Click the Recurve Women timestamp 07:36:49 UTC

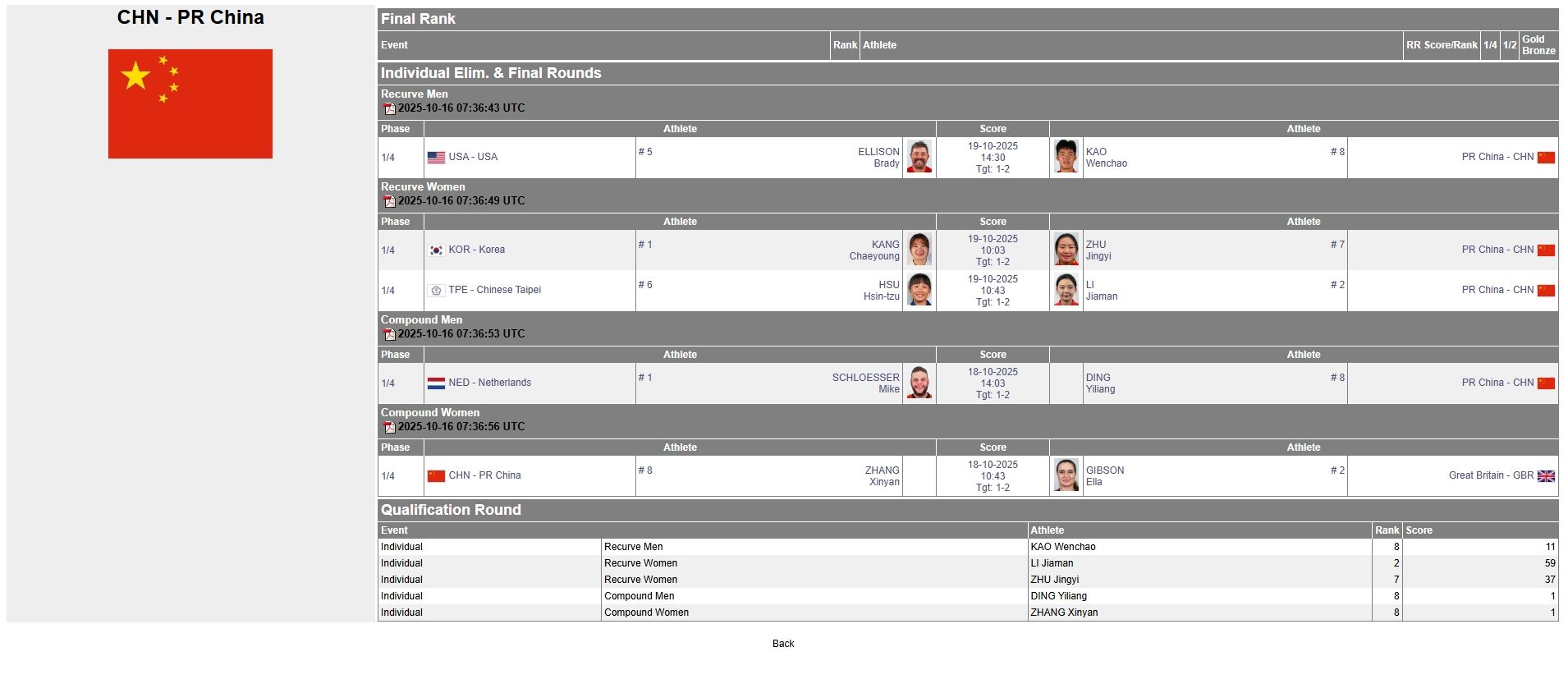click(x=461, y=201)
